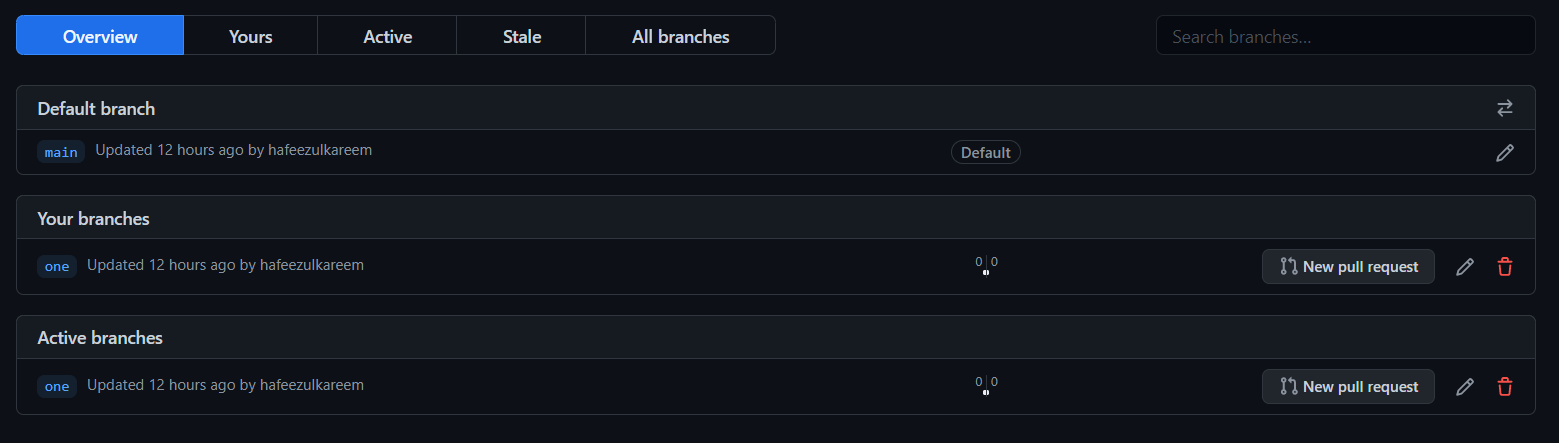Viewport: 1559px width, 443px height.
Task: Rename the 'one' branch under Active branches
Action: [1465, 387]
